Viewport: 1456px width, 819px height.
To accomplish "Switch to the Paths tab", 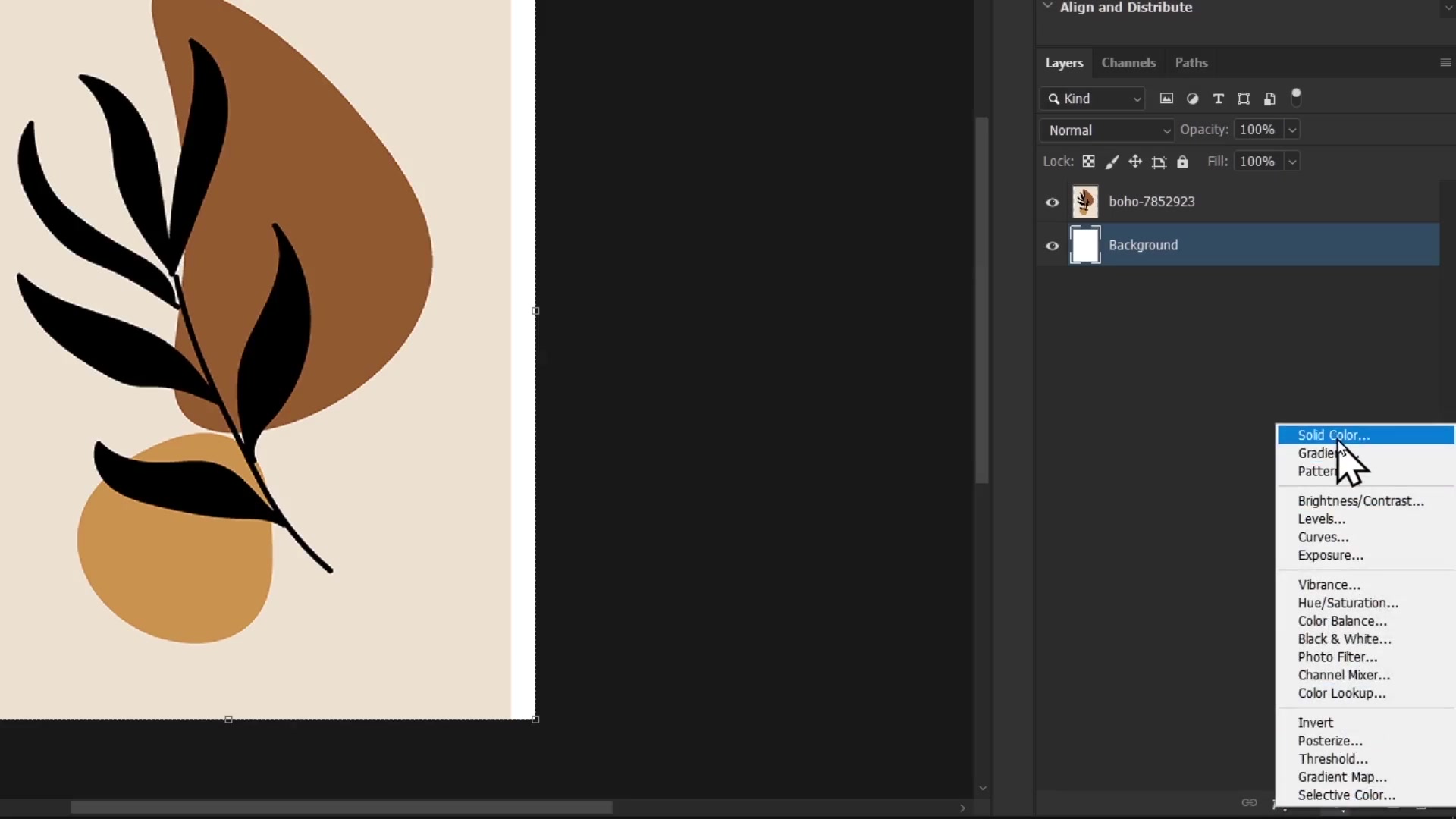I will 1190,63.
